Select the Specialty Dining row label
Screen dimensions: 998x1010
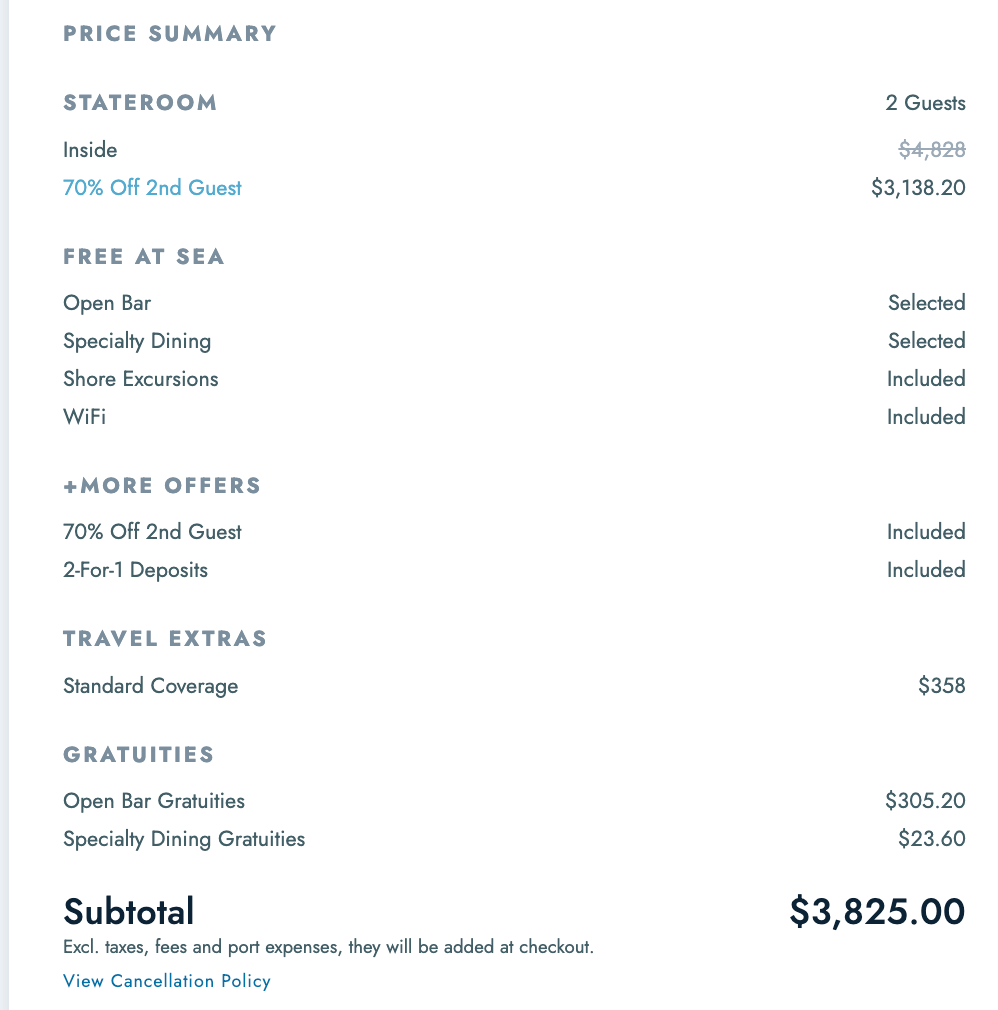(137, 341)
